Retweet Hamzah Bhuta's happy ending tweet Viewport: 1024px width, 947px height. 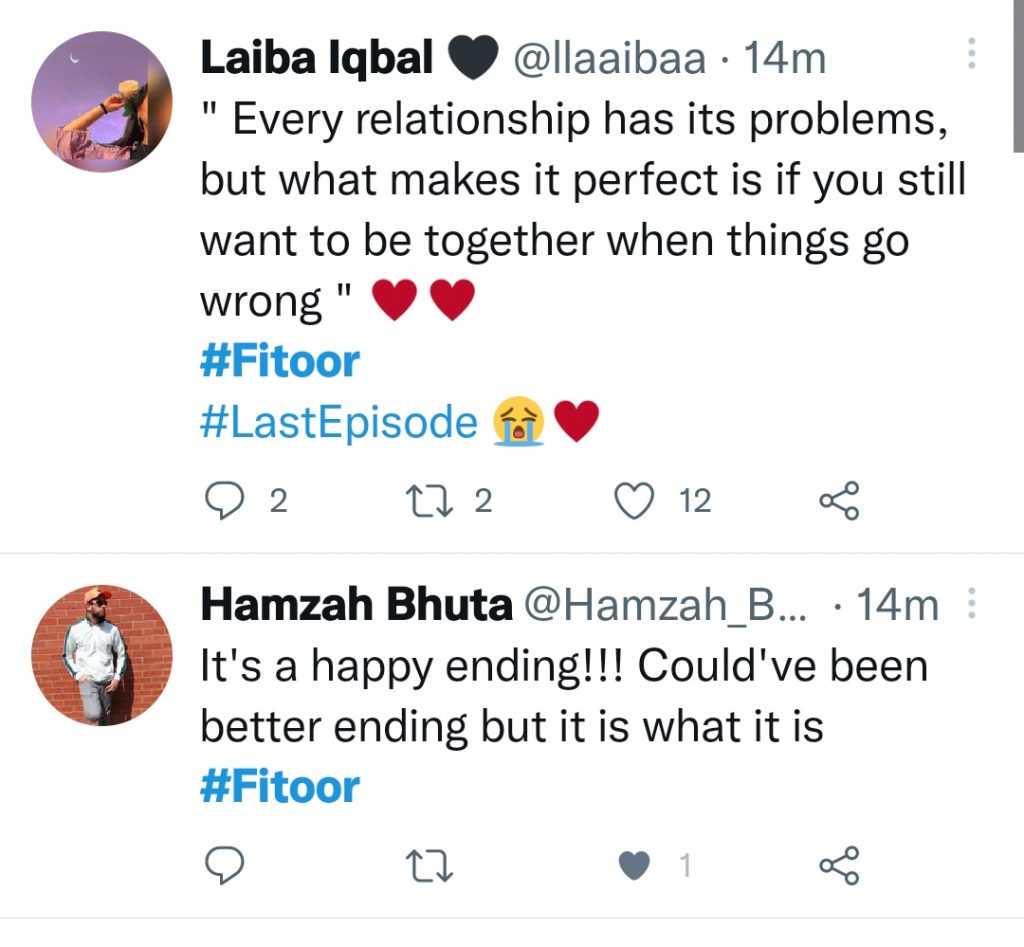(429, 865)
